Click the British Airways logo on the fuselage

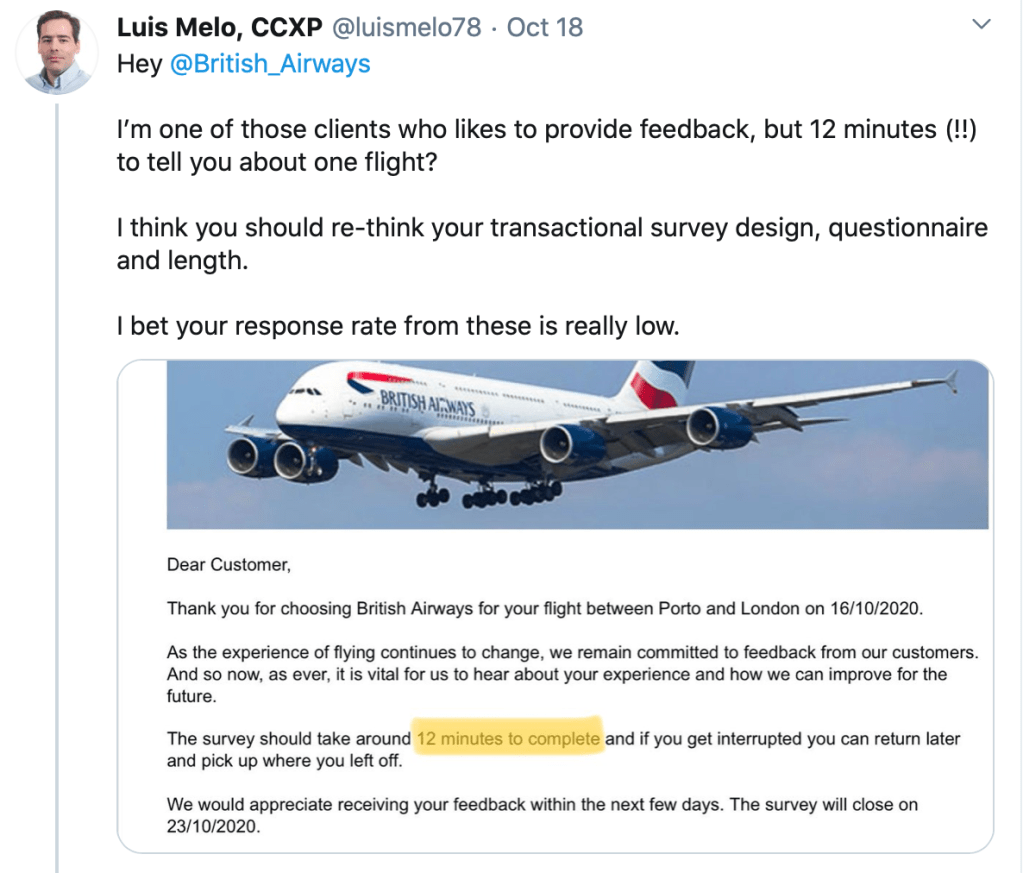click(x=426, y=405)
